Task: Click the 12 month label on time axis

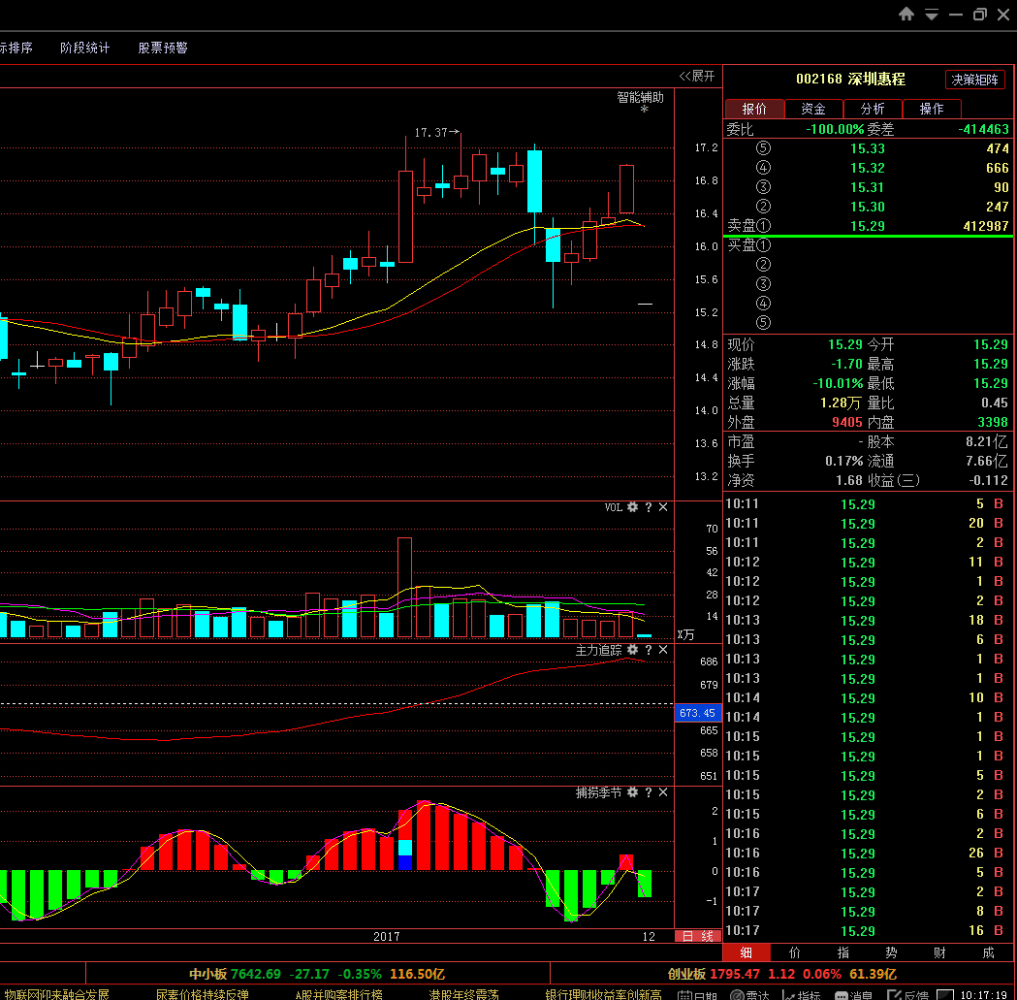Action: pos(649,936)
